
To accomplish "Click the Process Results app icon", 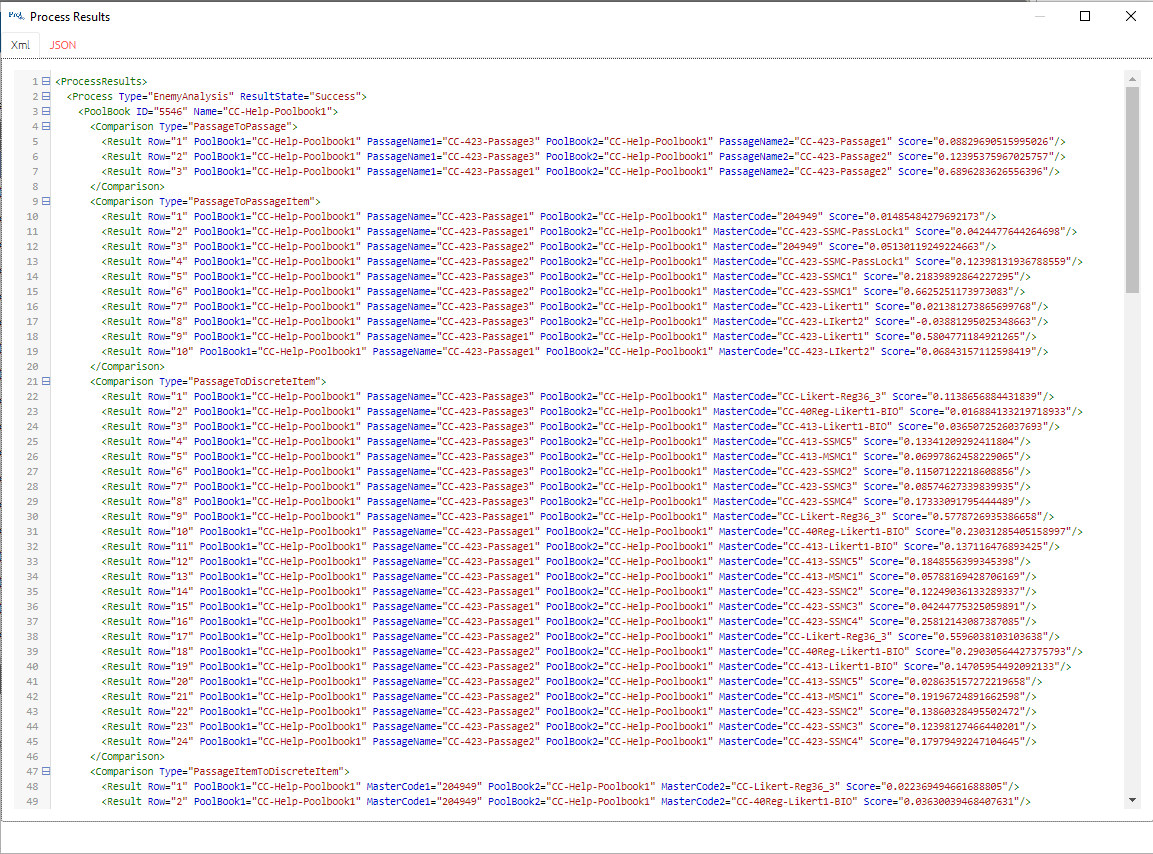I will (15, 16).
